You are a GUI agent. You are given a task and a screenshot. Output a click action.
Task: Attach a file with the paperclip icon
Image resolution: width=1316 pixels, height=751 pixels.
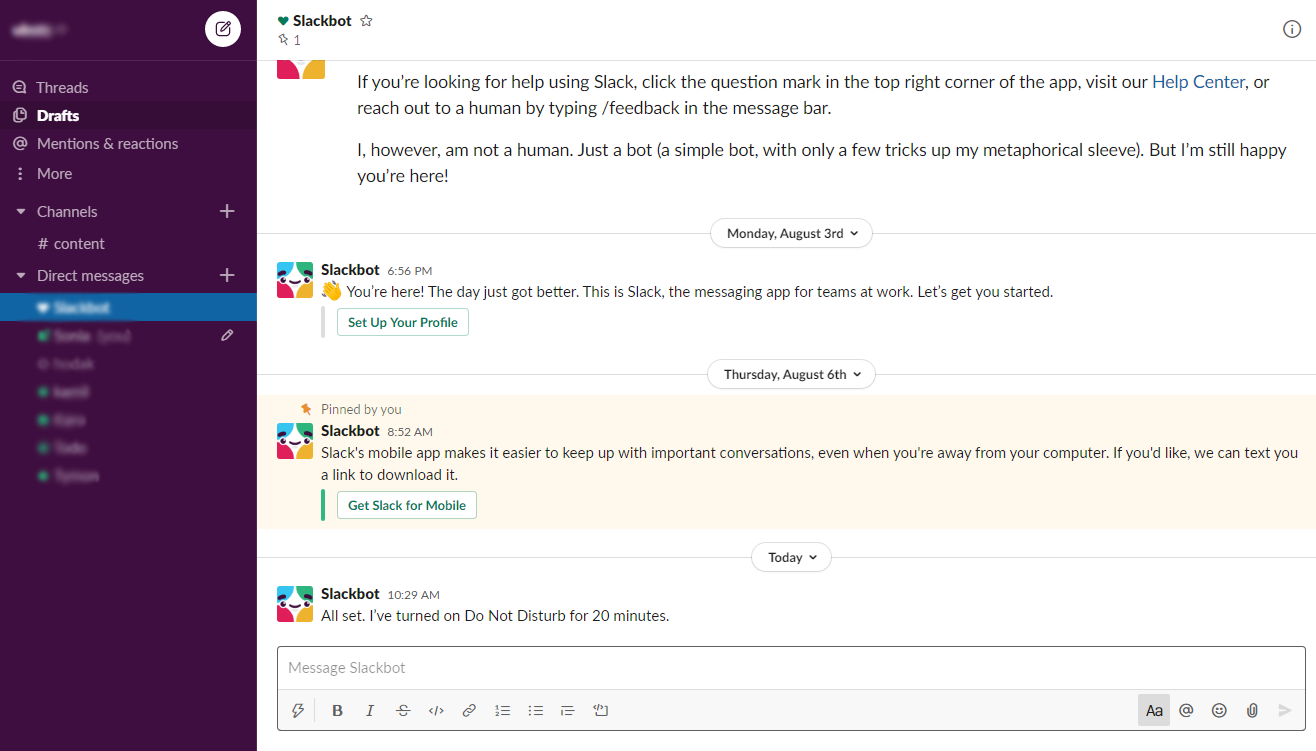coord(1252,711)
